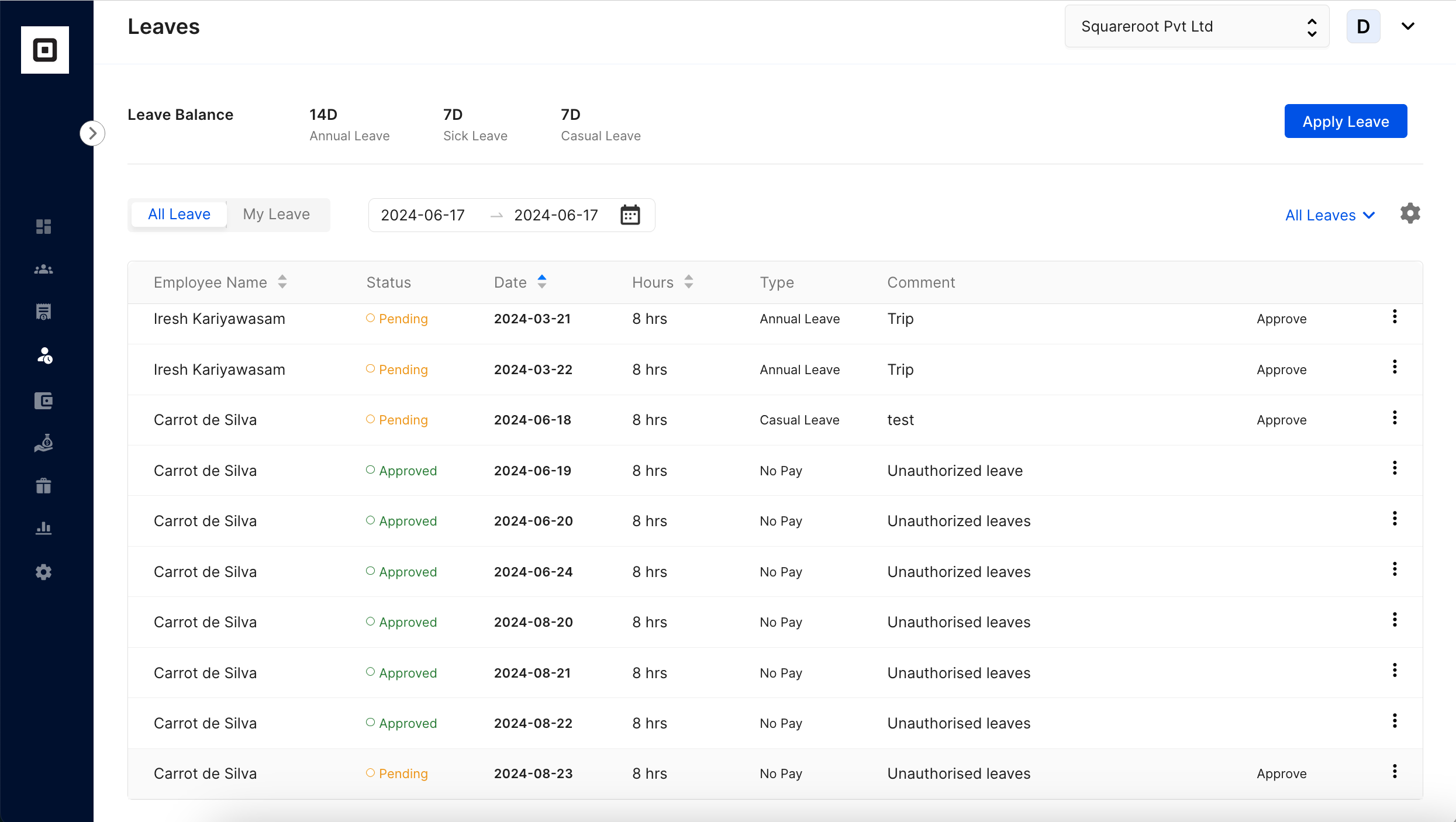Select Approved status in 2024-06-19 row
1456x822 pixels.
tap(401, 471)
